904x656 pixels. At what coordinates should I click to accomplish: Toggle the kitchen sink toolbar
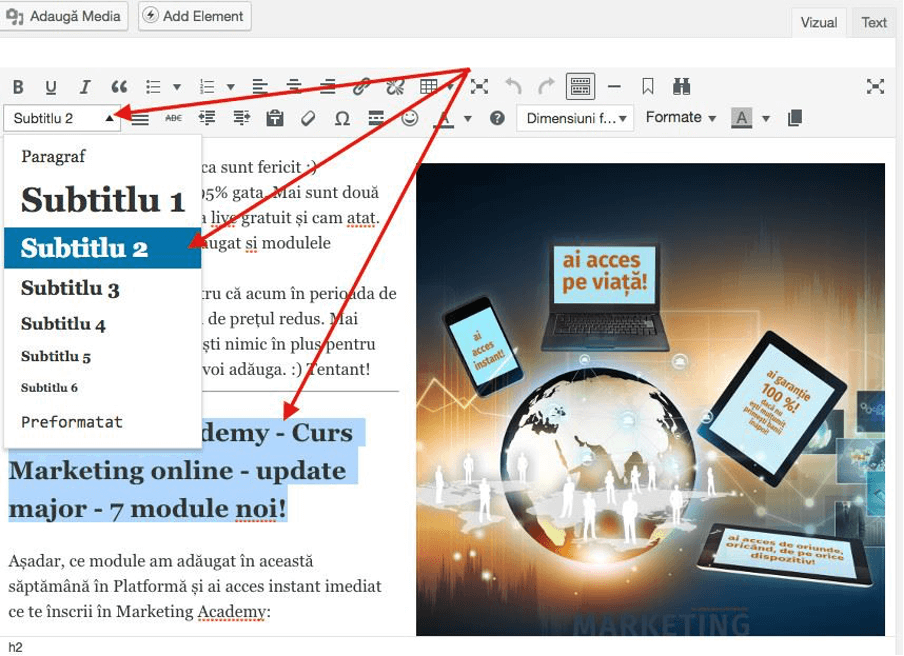tap(580, 87)
